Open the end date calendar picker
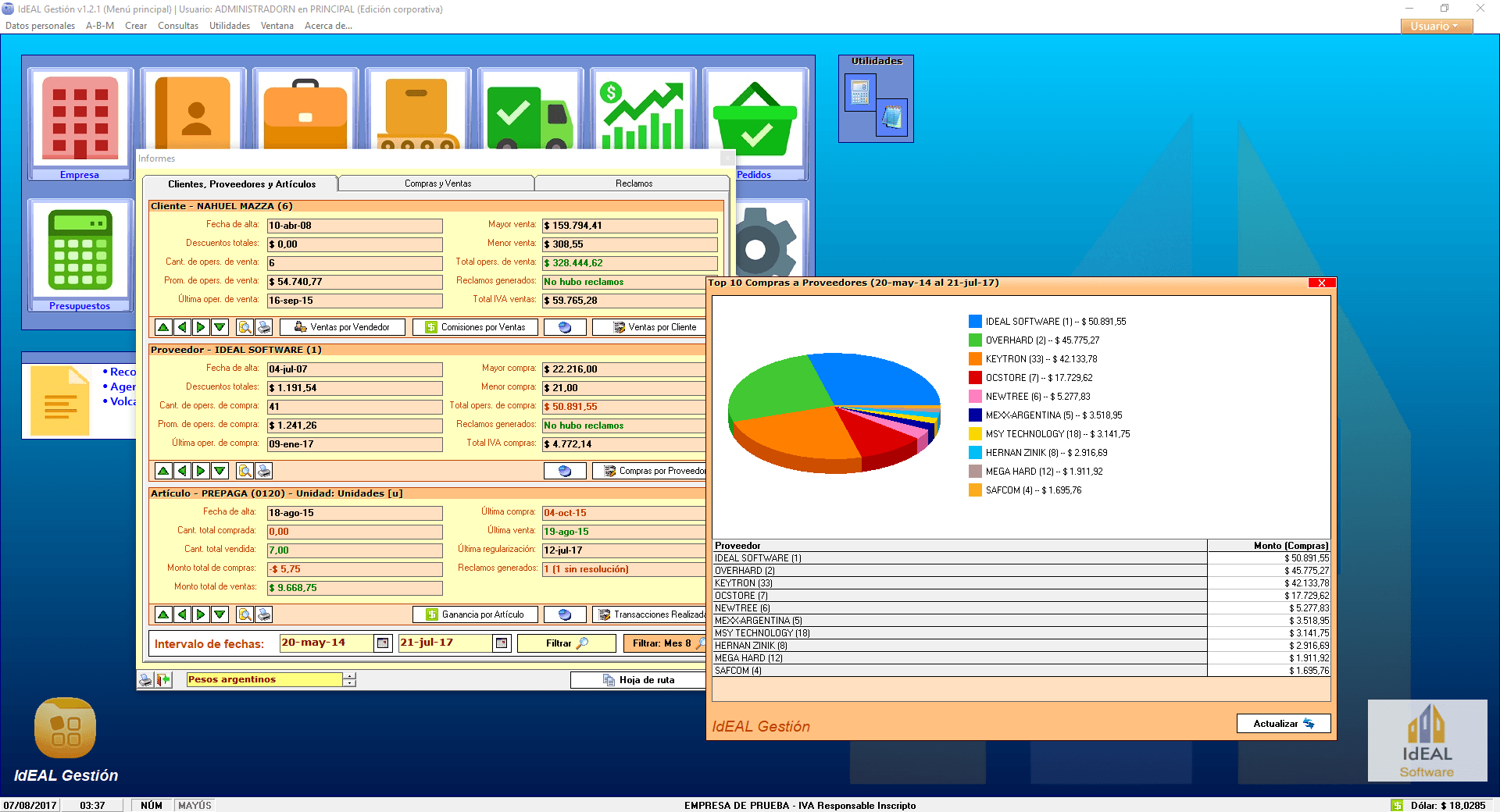Image resolution: width=1500 pixels, height=812 pixels. [x=502, y=643]
